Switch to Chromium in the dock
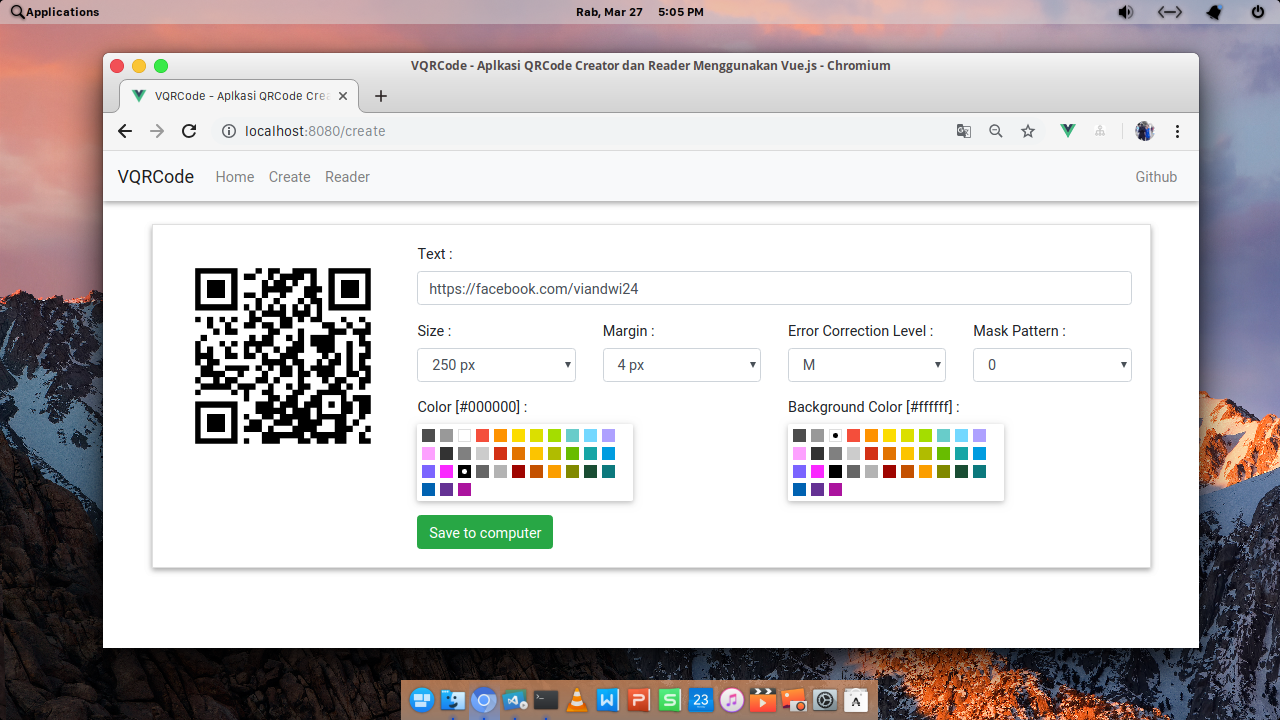The image size is (1280, 720). [484, 700]
